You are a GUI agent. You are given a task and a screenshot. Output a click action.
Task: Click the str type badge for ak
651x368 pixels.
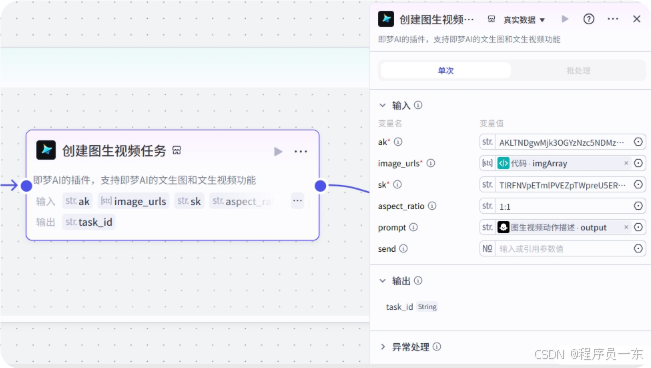[487, 142]
